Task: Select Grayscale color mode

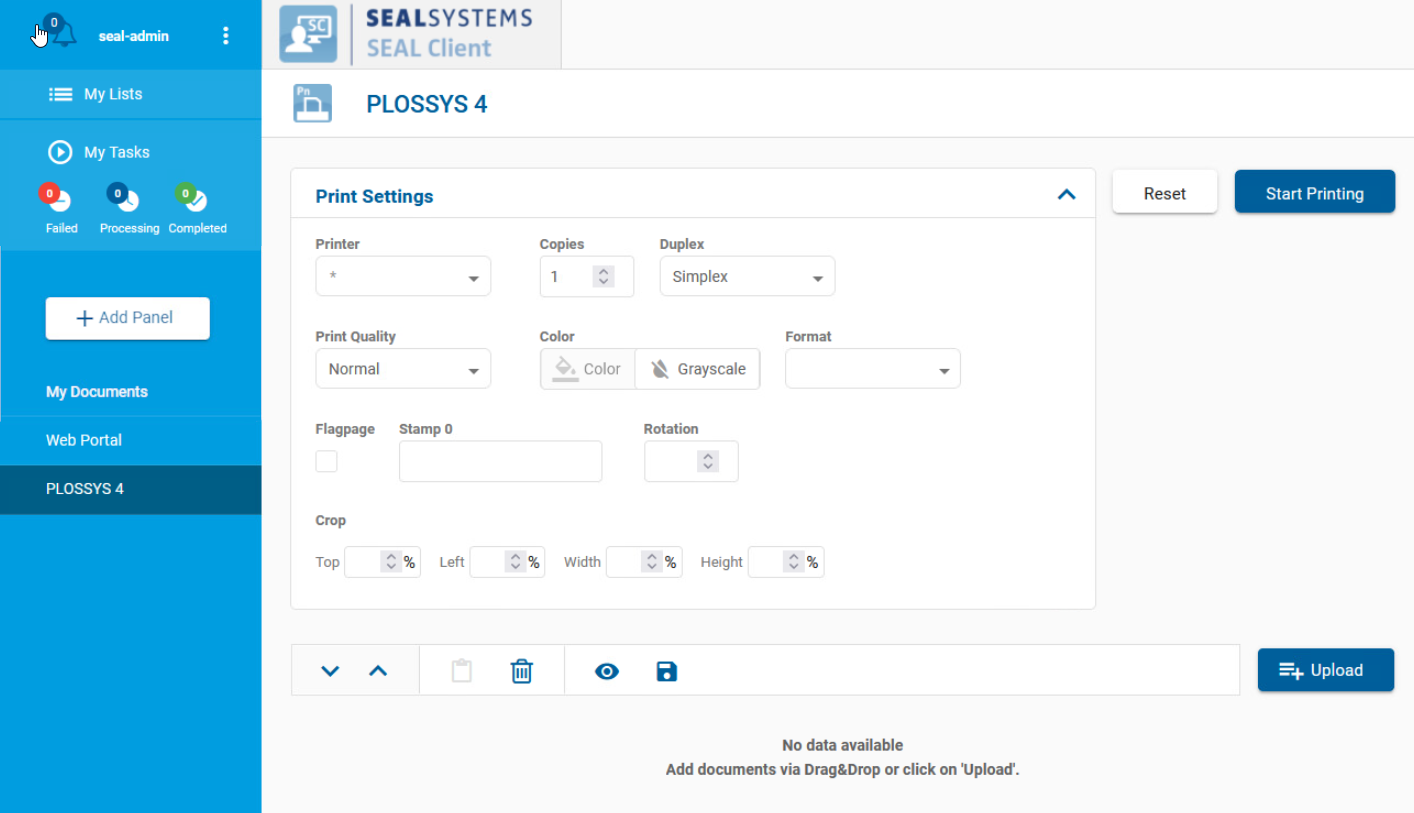Action: (698, 369)
